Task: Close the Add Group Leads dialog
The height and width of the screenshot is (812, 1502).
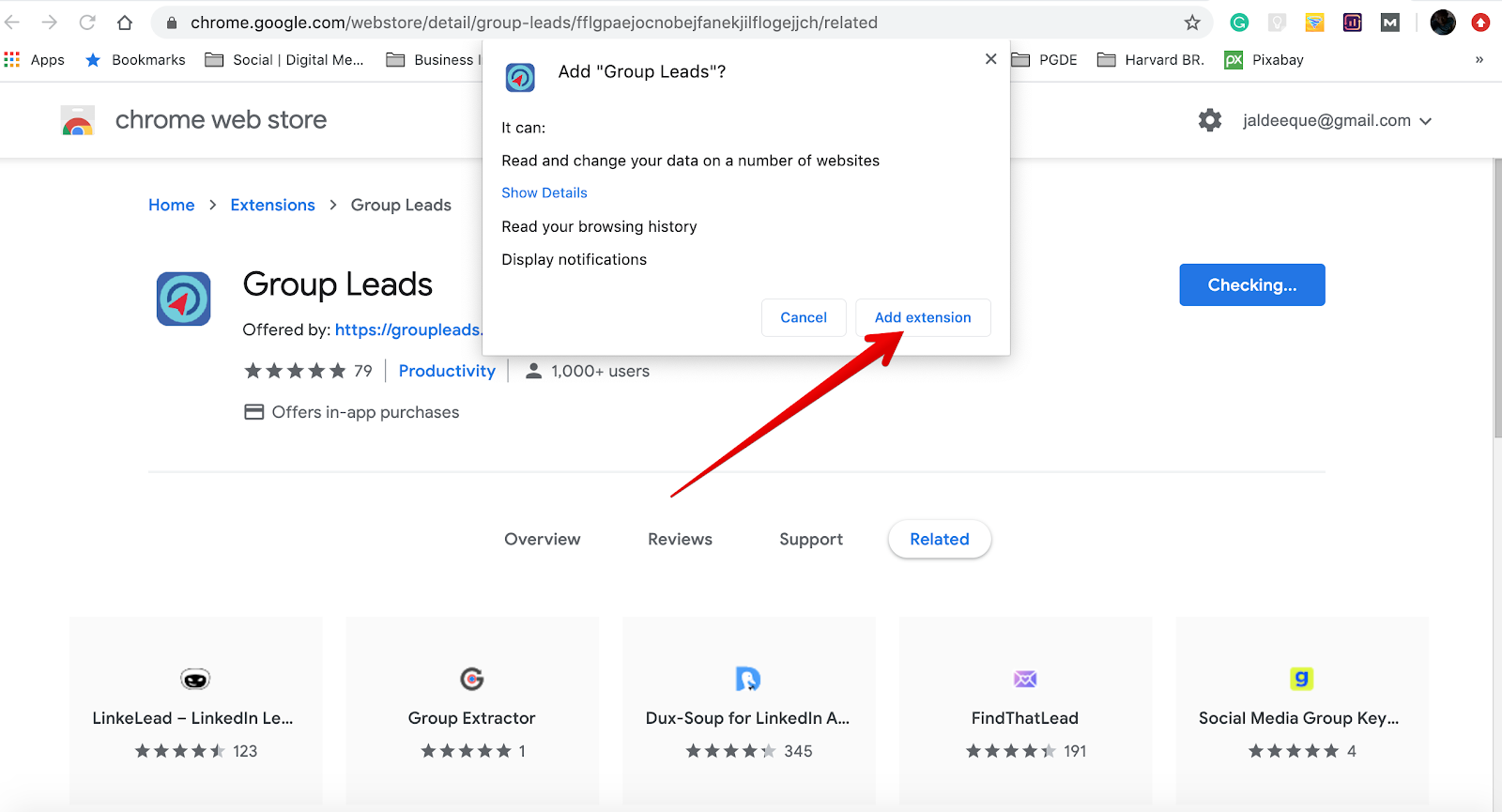Action: tap(990, 59)
